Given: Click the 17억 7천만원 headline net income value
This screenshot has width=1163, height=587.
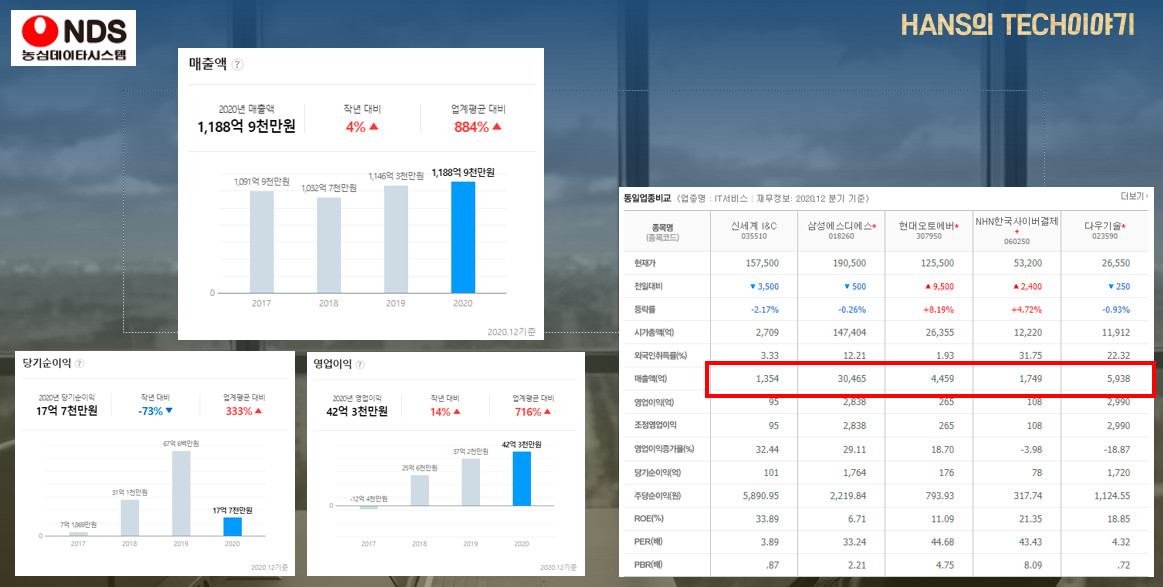Looking at the screenshot, I should [67, 411].
